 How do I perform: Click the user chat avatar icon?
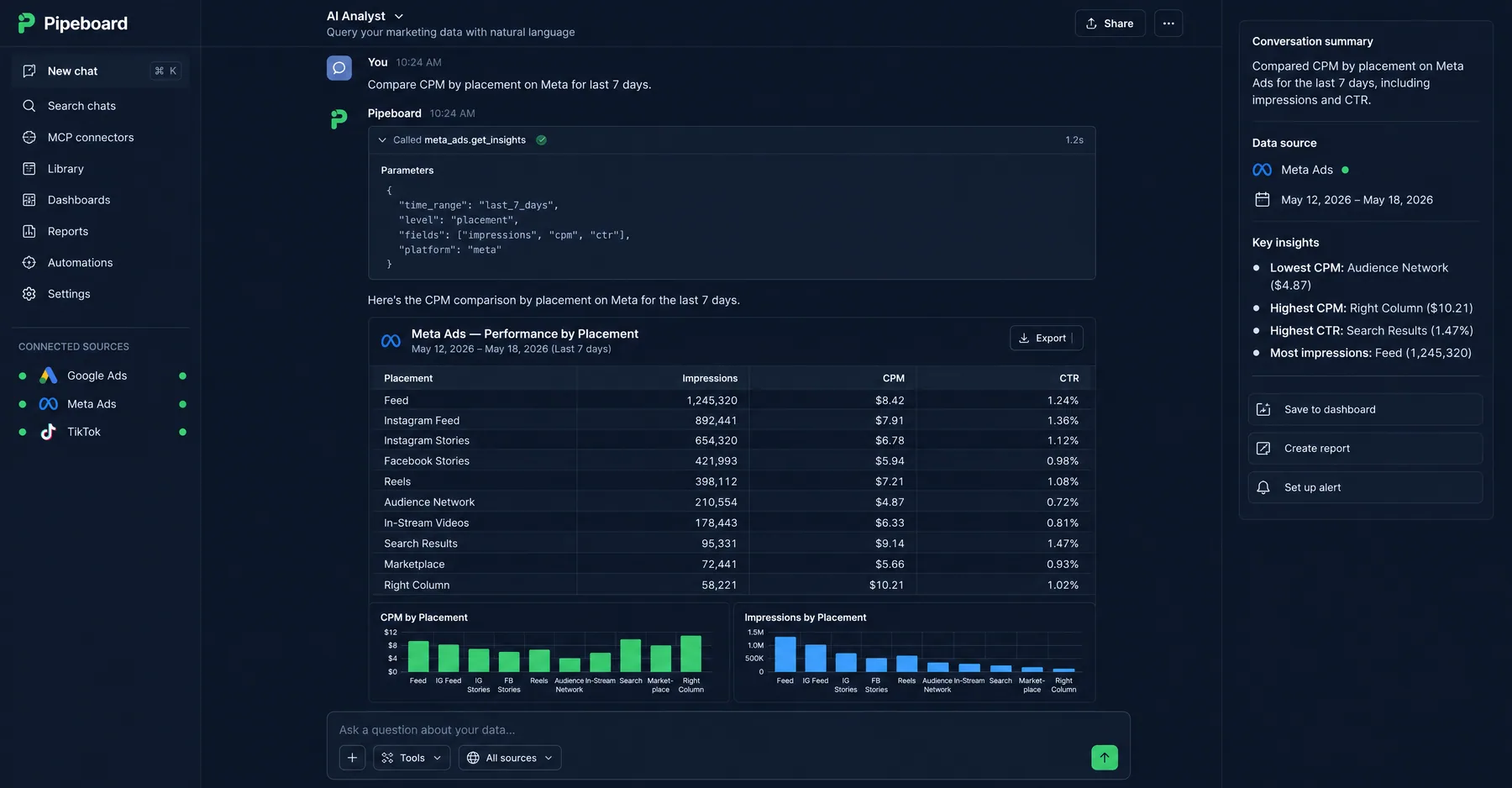pos(339,68)
